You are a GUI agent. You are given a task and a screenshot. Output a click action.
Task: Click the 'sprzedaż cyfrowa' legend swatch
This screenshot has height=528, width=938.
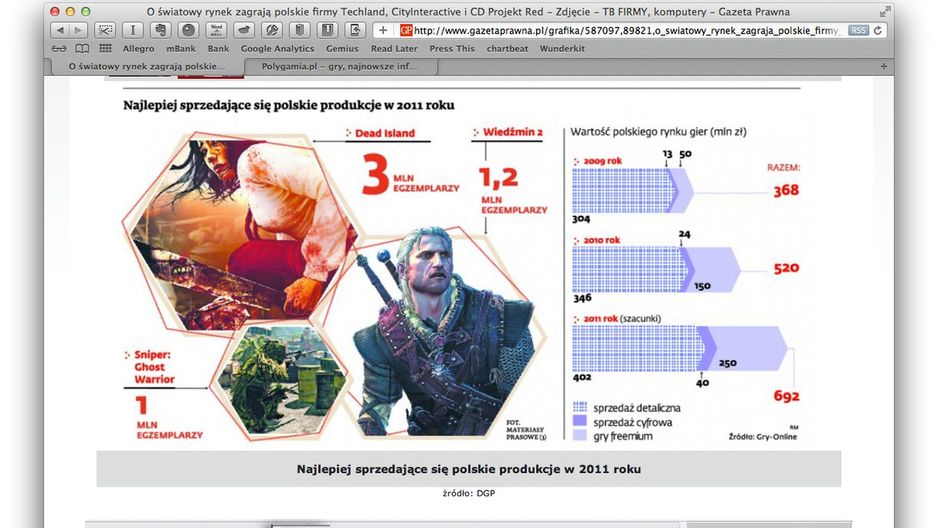(580, 422)
